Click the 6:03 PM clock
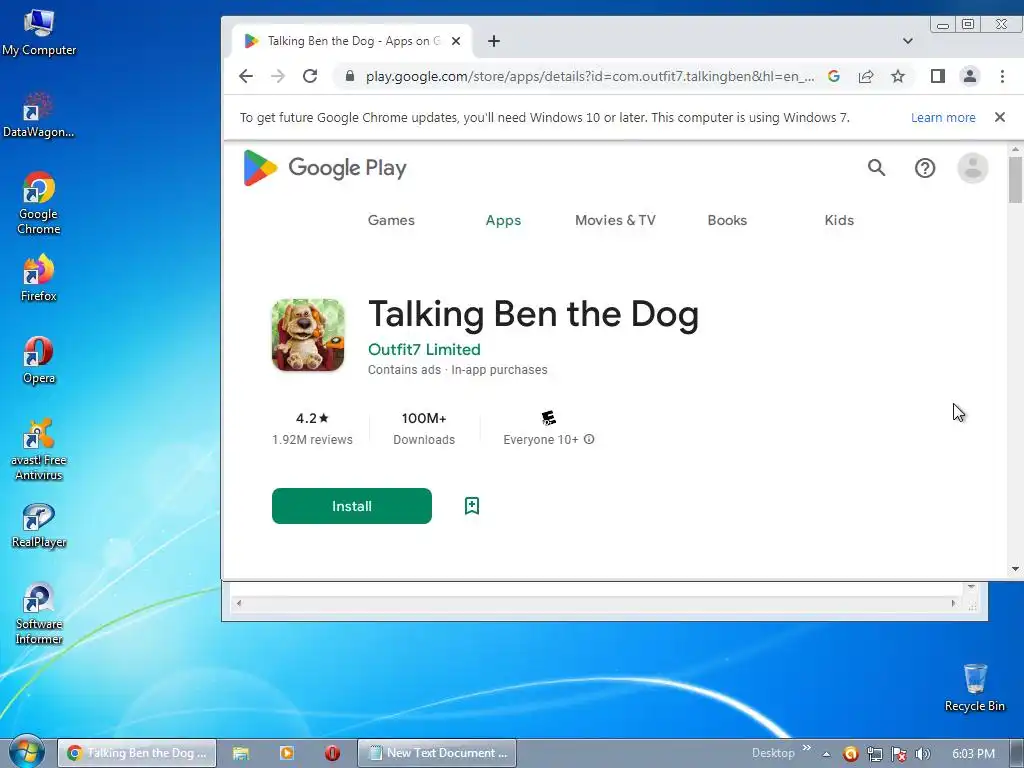Screen dimensions: 1024x768 (x=973, y=754)
